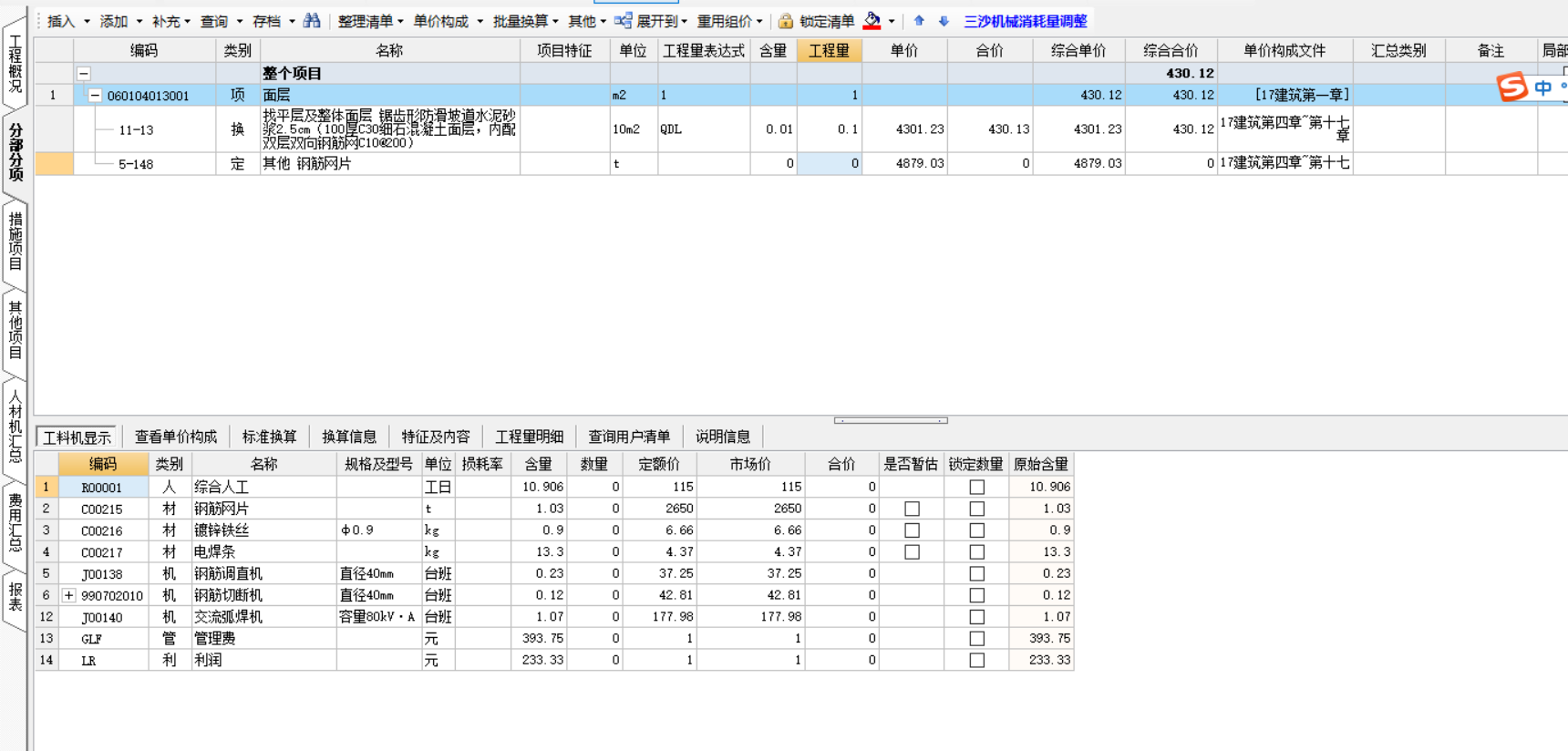The image size is (1568, 751).
Task: Collapse the 整个项目 tree node
Action: pos(84,73)
